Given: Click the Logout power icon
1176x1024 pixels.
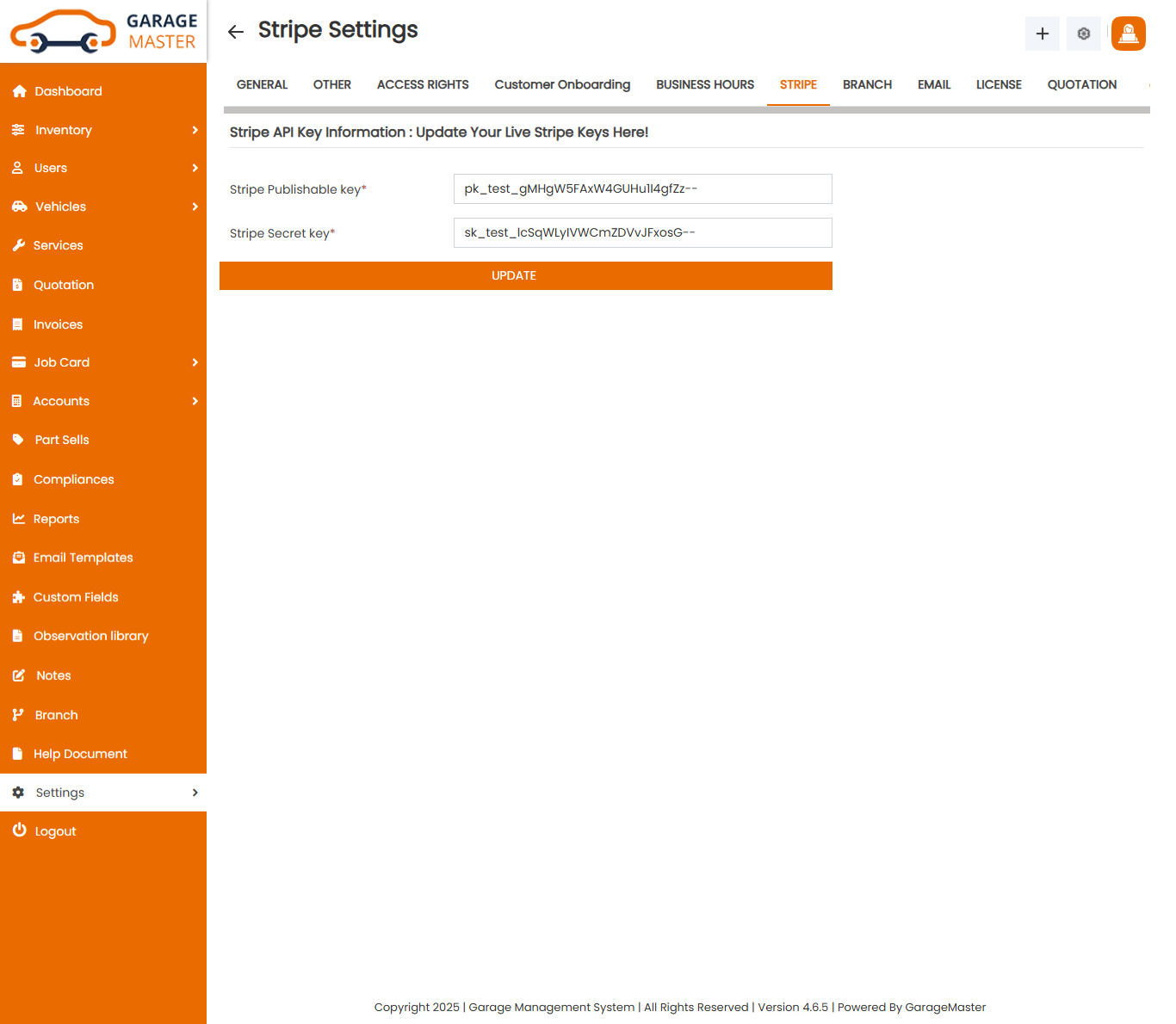Looking at the screenshot, I should pyautogui.click(x=19, y=830).
